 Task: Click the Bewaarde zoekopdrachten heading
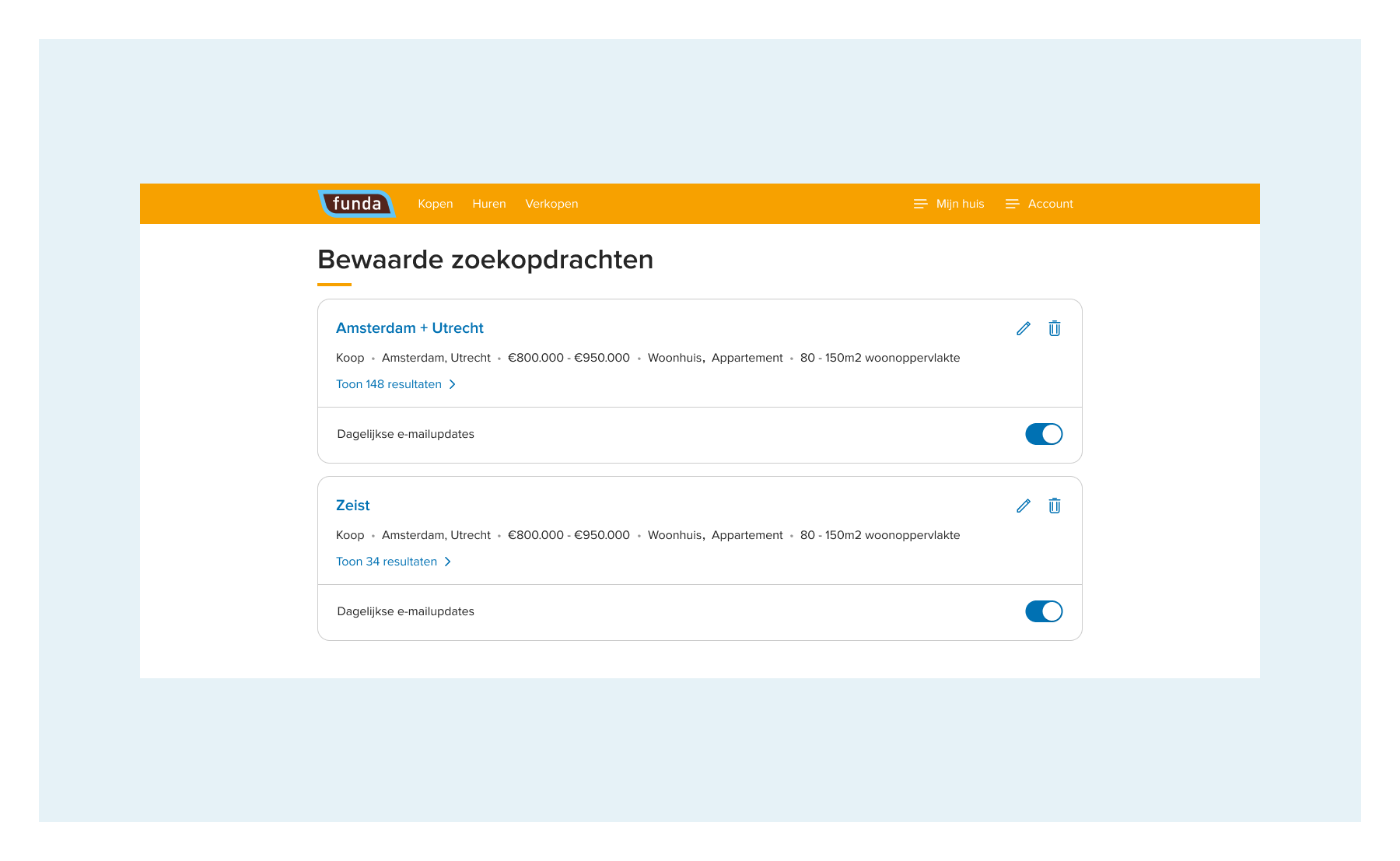485,260
